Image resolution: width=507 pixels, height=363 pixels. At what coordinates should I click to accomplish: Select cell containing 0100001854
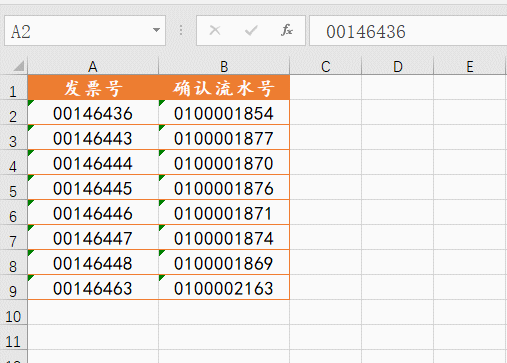click(224, 113)
